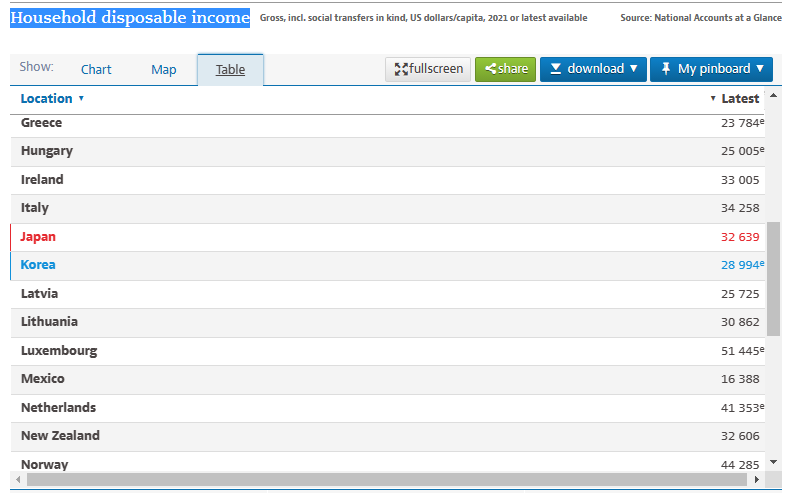
Task: Expand the download dropdown arrow
Action: pos(633,69)
